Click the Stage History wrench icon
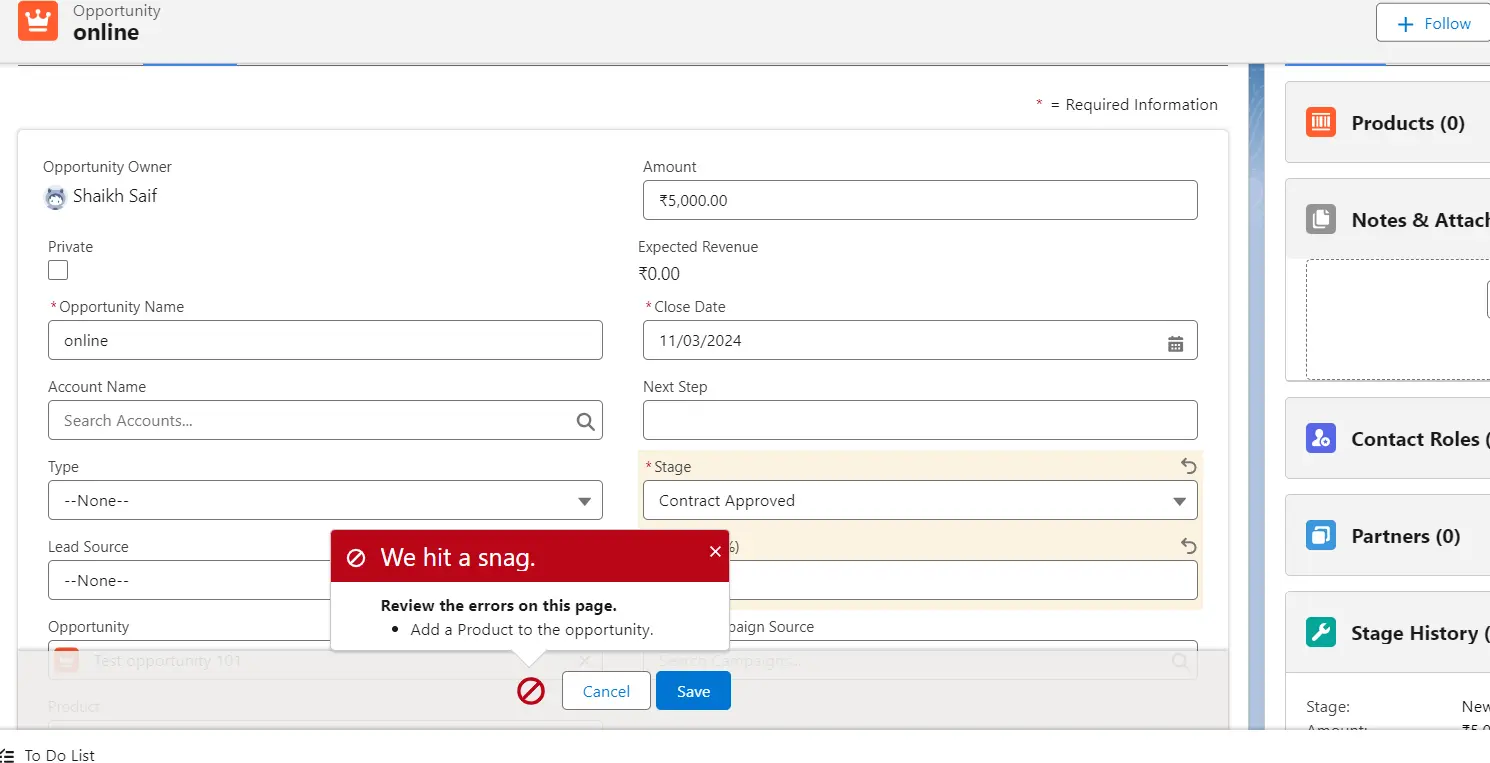Screen dimensions: 1490x763 tap(1320, 633)
